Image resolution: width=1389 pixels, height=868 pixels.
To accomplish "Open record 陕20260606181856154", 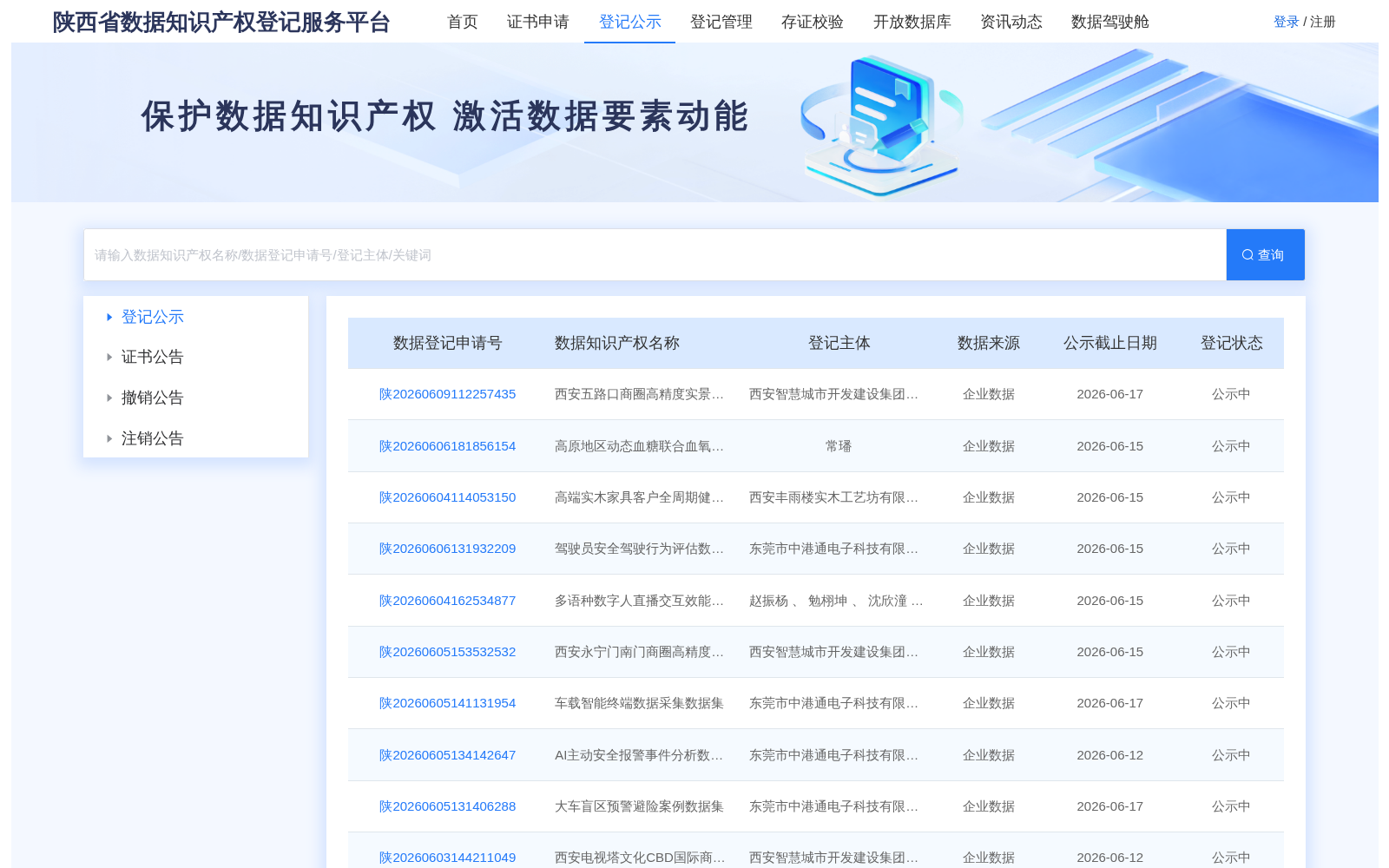I will click(447, 446).
